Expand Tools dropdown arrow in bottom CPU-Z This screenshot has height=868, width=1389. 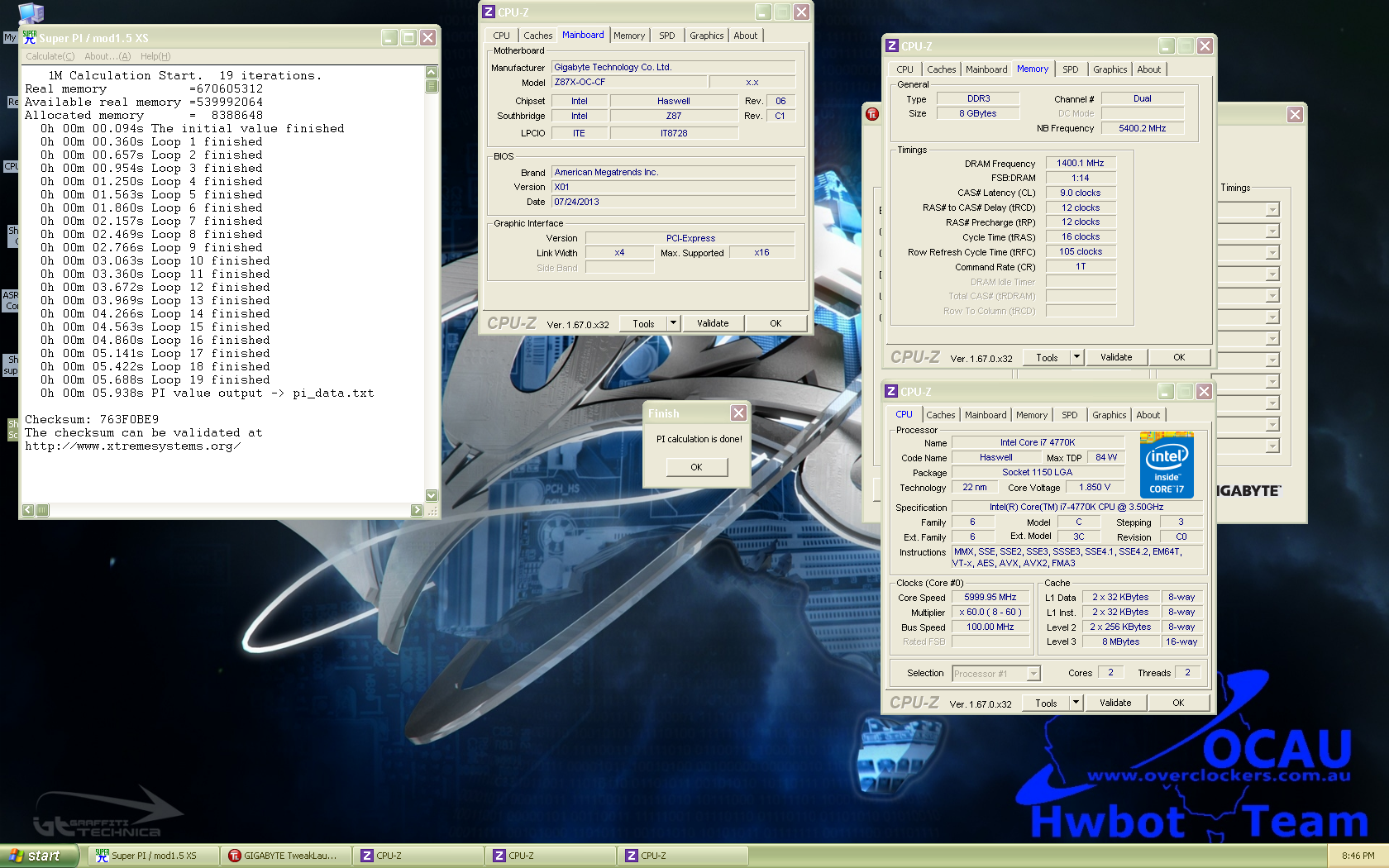click(1076, 703)
